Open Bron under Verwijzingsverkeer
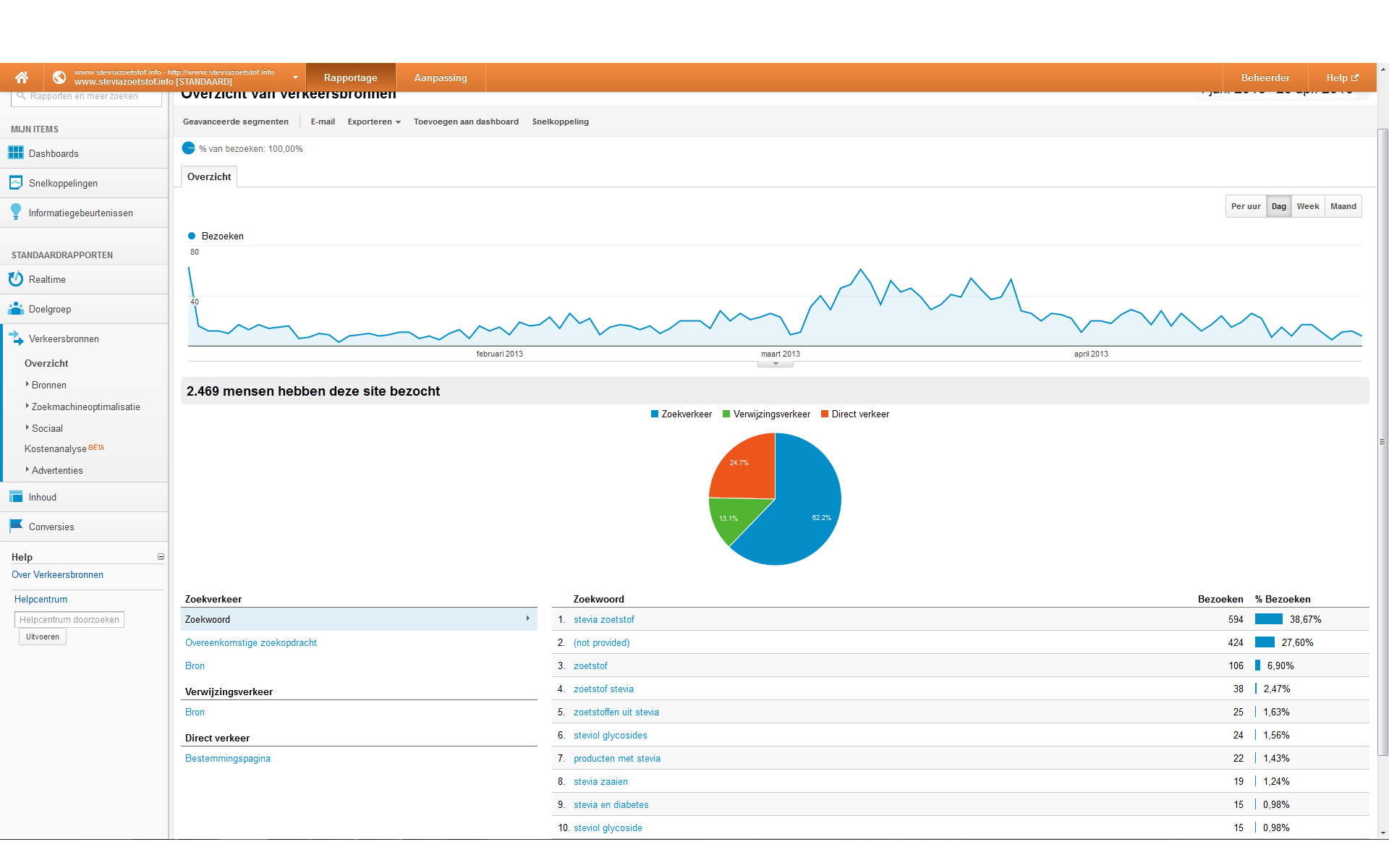 (195, 712)
